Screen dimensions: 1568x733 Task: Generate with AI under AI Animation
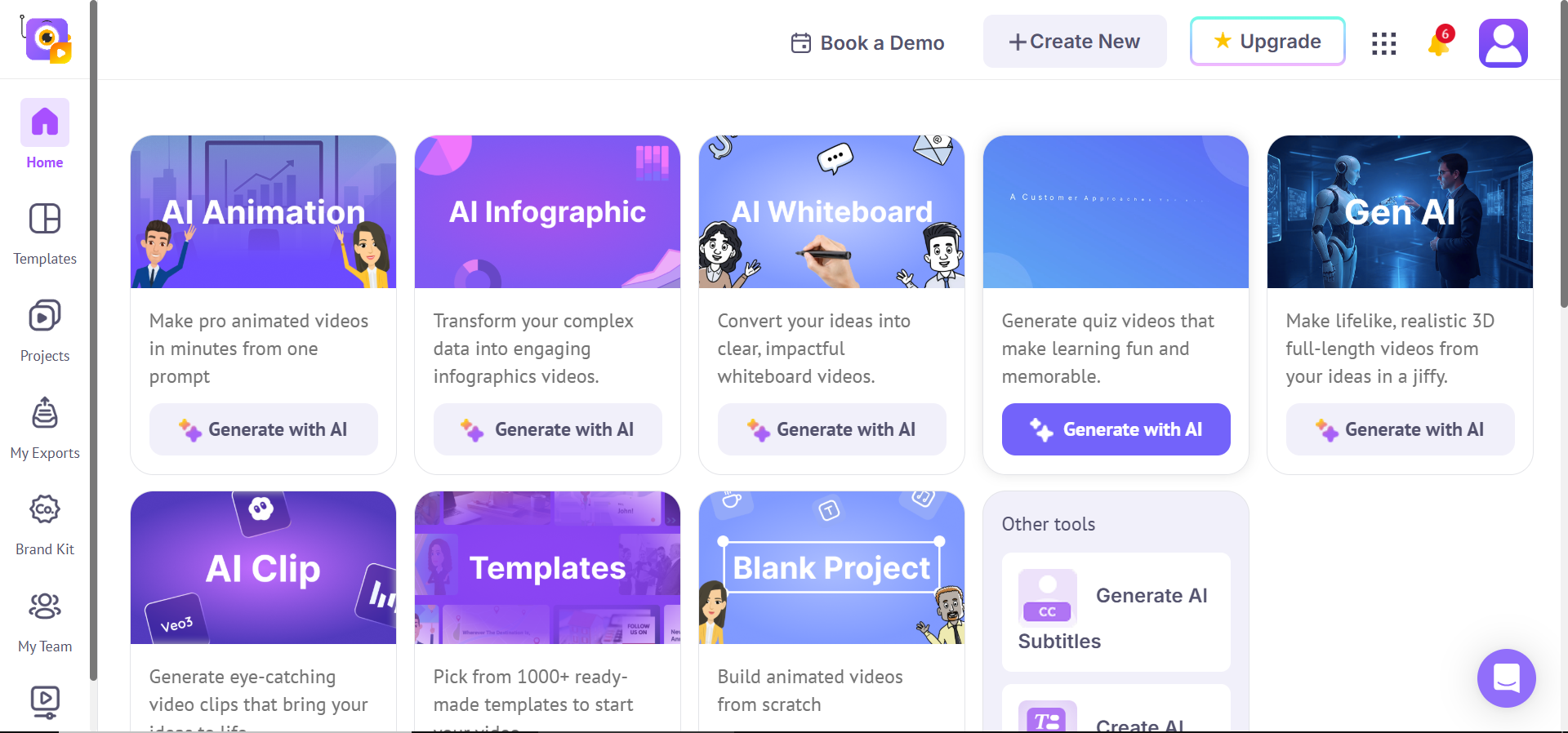click(264, 429)
